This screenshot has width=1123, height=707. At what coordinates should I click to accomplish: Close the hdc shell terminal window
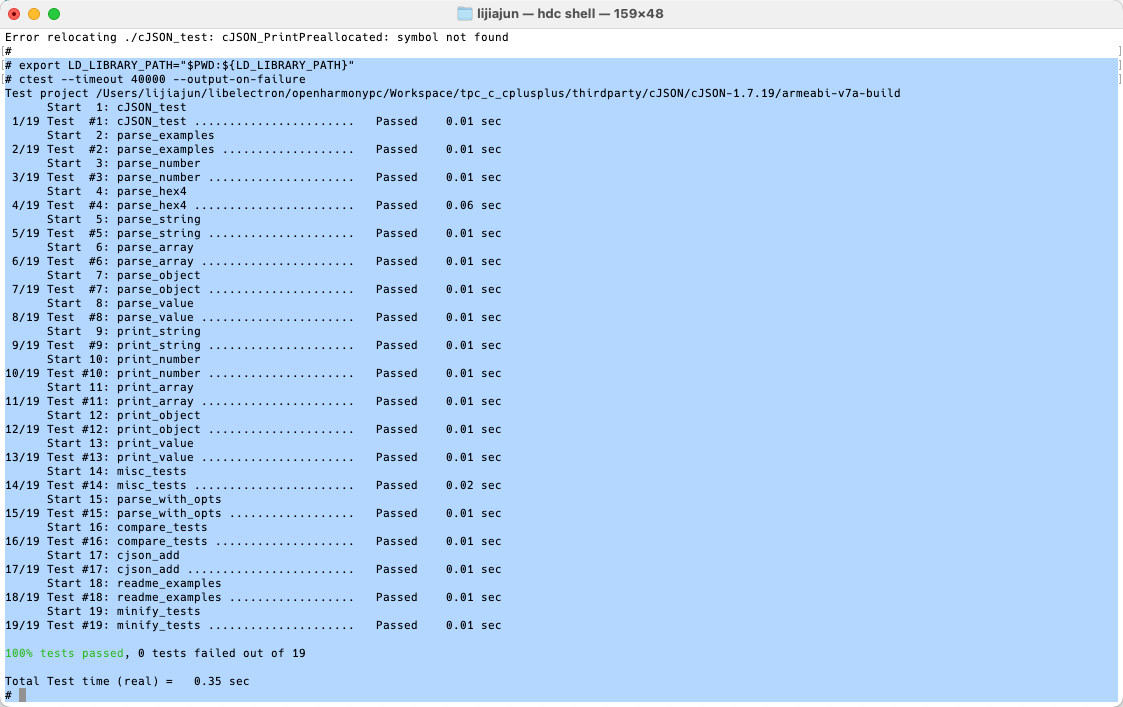tap(14, 14)
